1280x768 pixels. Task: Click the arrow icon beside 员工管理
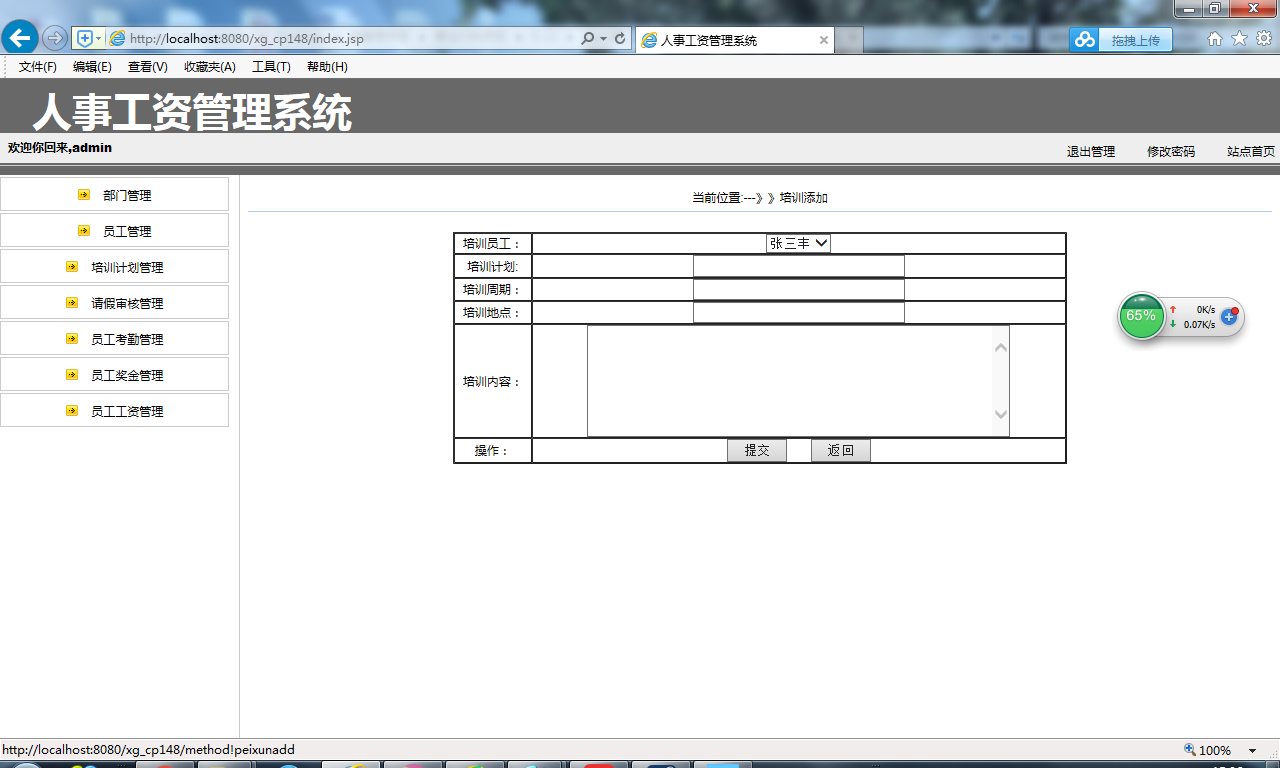(84, 231)
